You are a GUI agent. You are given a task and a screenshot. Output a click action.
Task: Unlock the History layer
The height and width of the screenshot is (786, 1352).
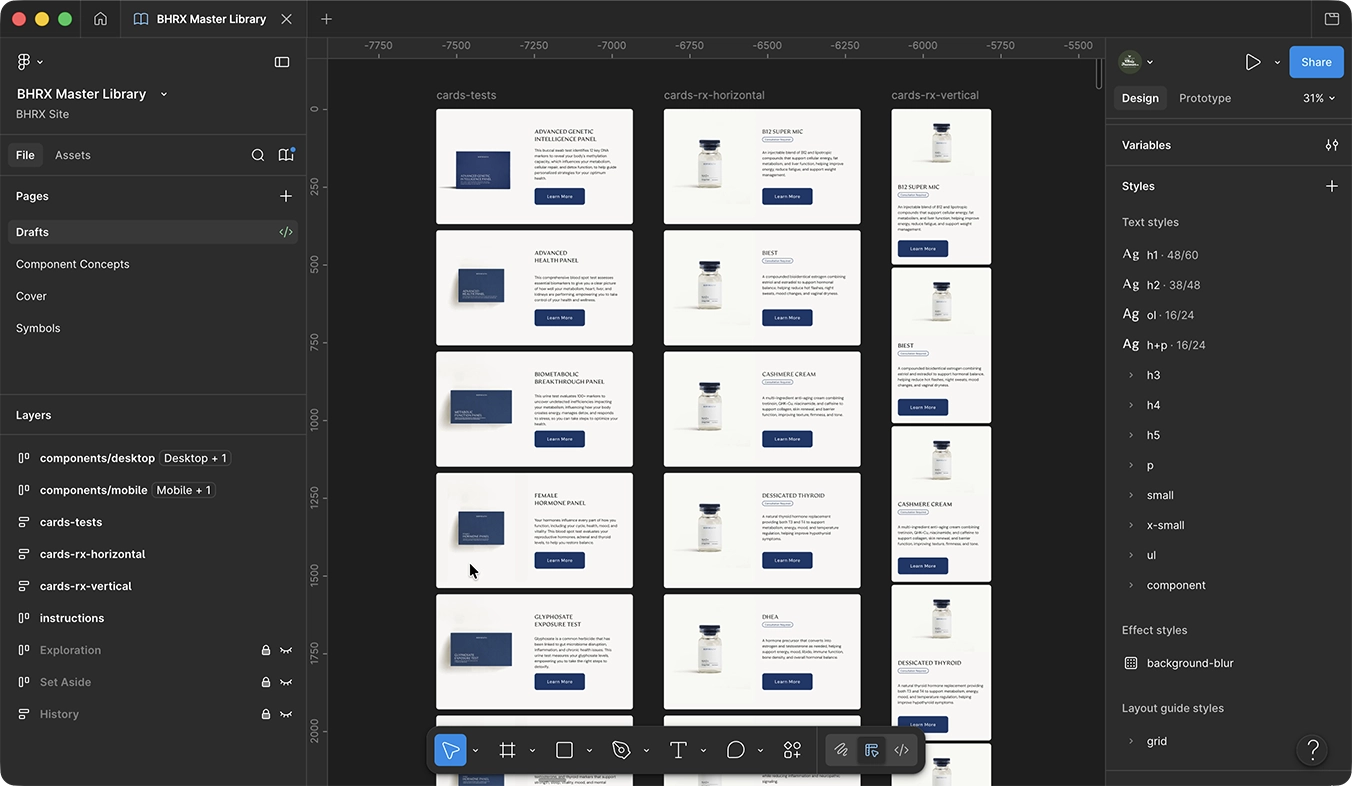[266, 714]
